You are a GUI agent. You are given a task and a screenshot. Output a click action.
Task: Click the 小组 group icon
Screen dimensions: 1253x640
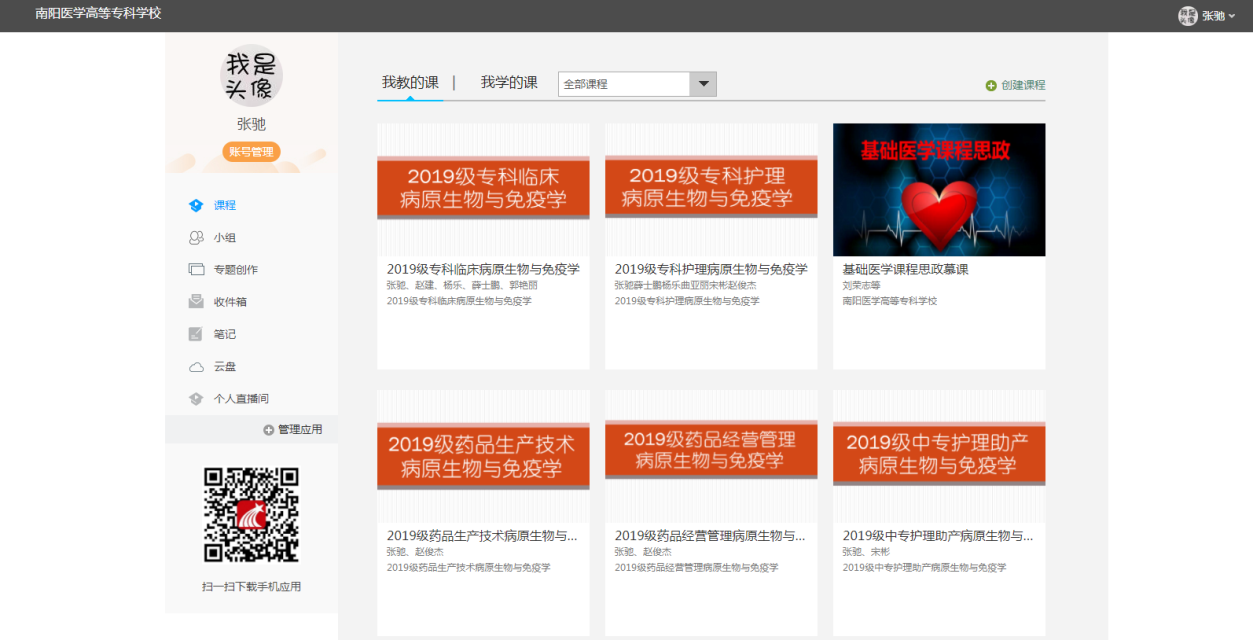[x=196, y=238]
